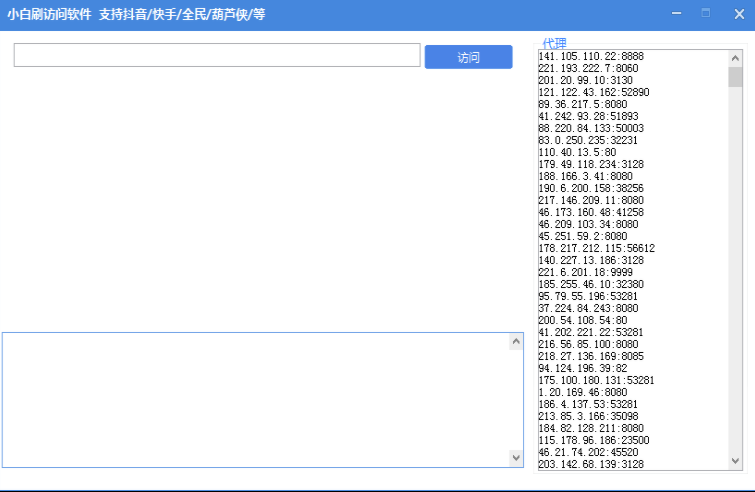Select proxy 89.36.217.5:8080
755x492 pixels.
583,104
